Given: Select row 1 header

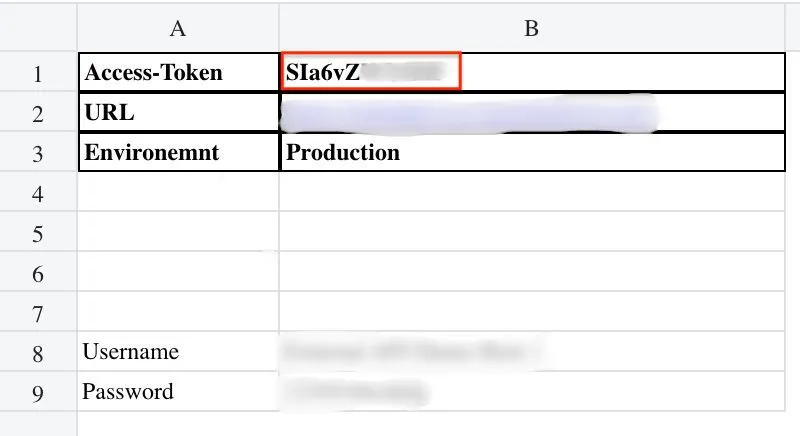Looking at the screenshot, I should [38, 74].
